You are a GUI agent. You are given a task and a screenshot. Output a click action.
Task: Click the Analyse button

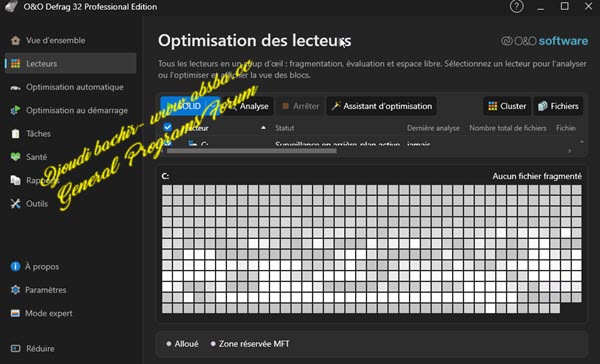point(249,106)
